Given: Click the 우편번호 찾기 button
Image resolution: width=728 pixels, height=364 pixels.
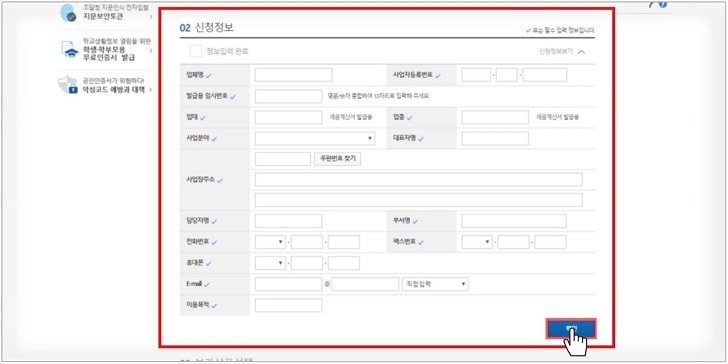Looking at the screenshot, I should [338, 159].
